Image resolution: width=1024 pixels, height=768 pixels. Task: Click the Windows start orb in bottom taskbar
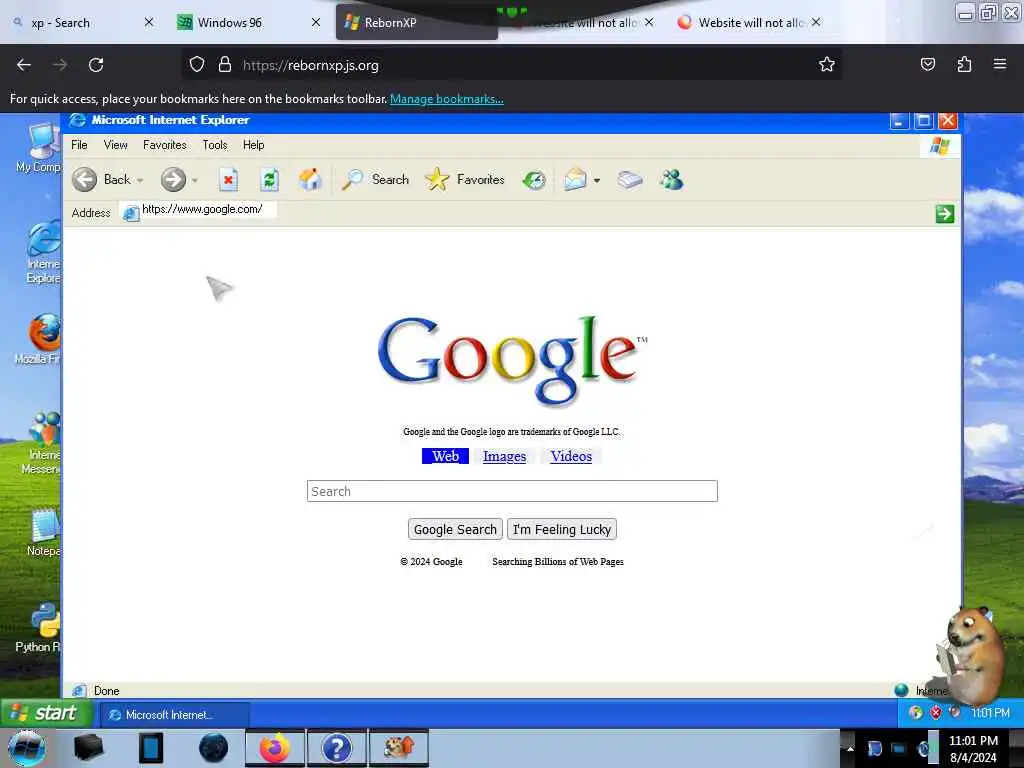pyautogui.click(x=26, y=748)
